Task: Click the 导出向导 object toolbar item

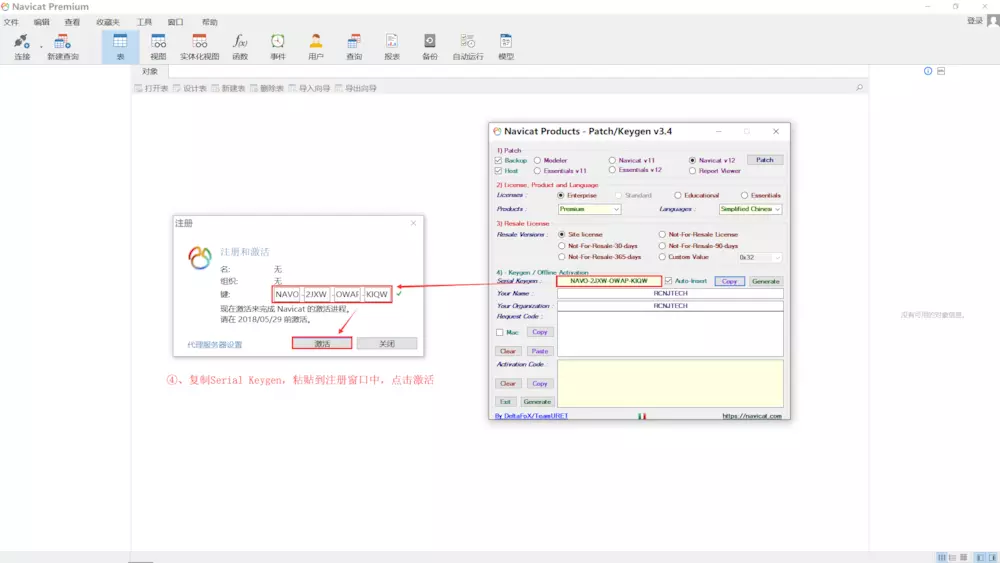Action: [356, 89]
